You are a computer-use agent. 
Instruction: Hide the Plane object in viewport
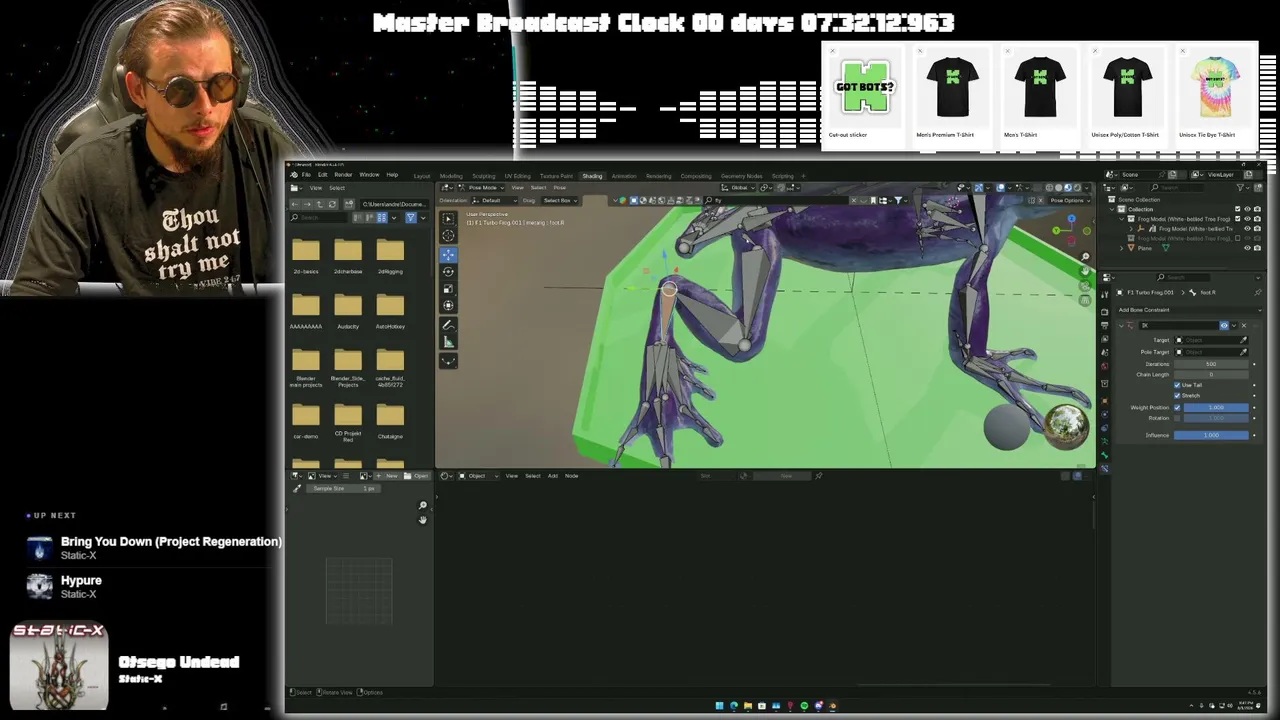[1247, 248]
